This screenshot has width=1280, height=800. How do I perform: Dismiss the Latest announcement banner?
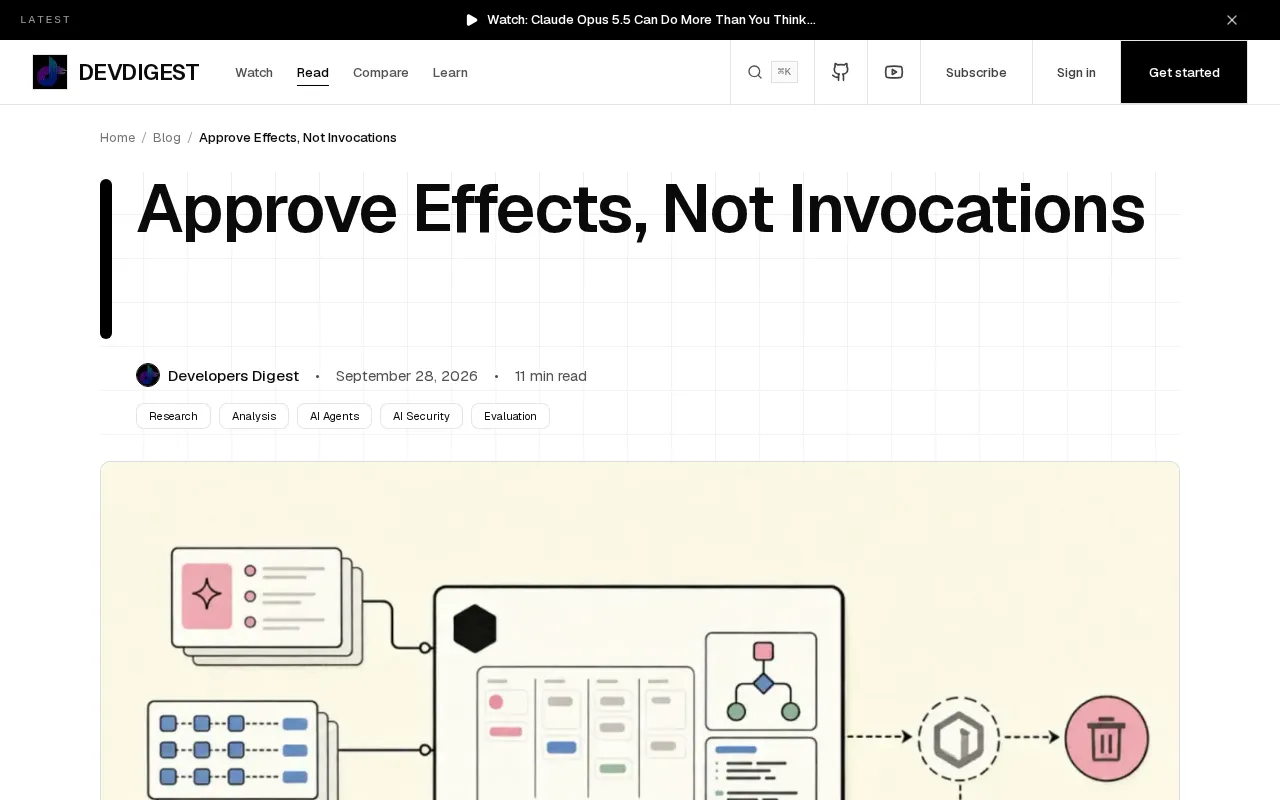tap(1232, 20)
